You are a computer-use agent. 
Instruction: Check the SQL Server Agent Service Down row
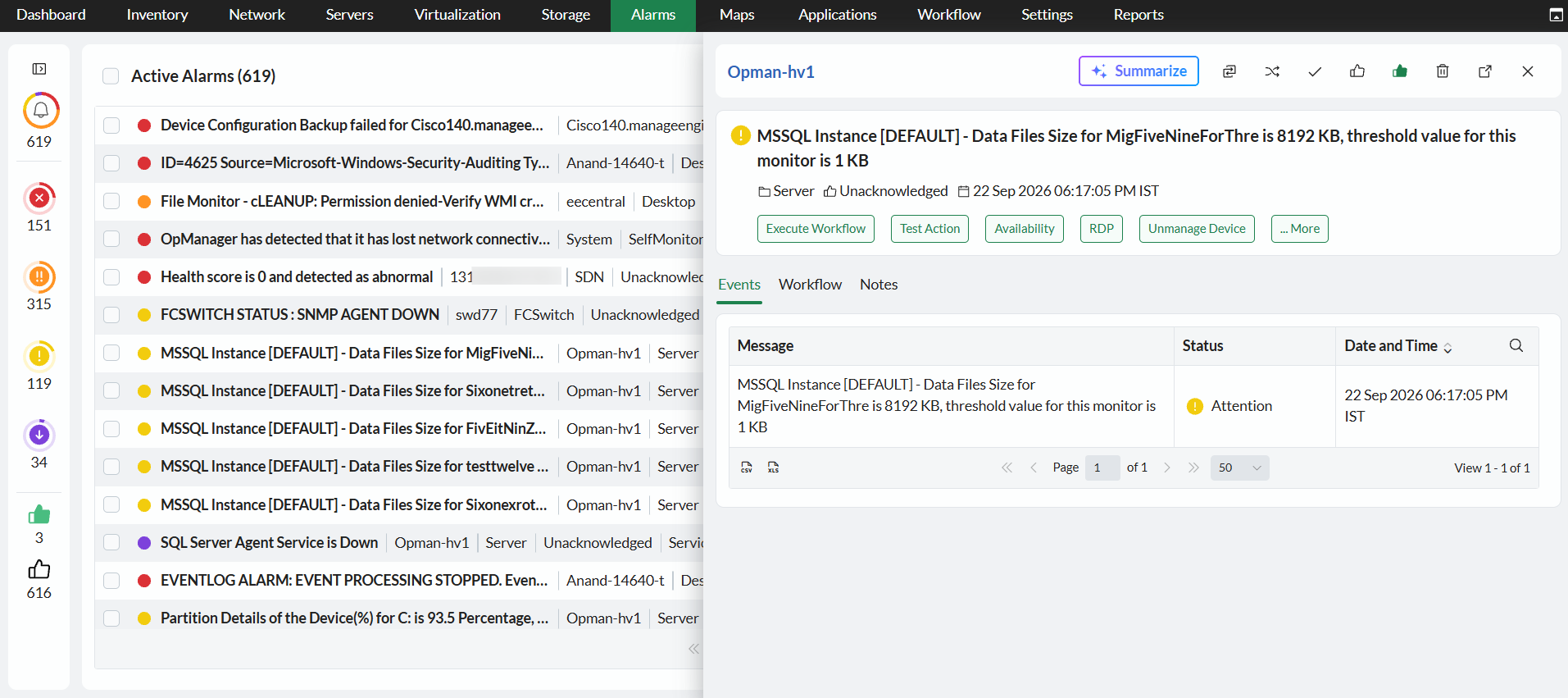tap(111, 543)
